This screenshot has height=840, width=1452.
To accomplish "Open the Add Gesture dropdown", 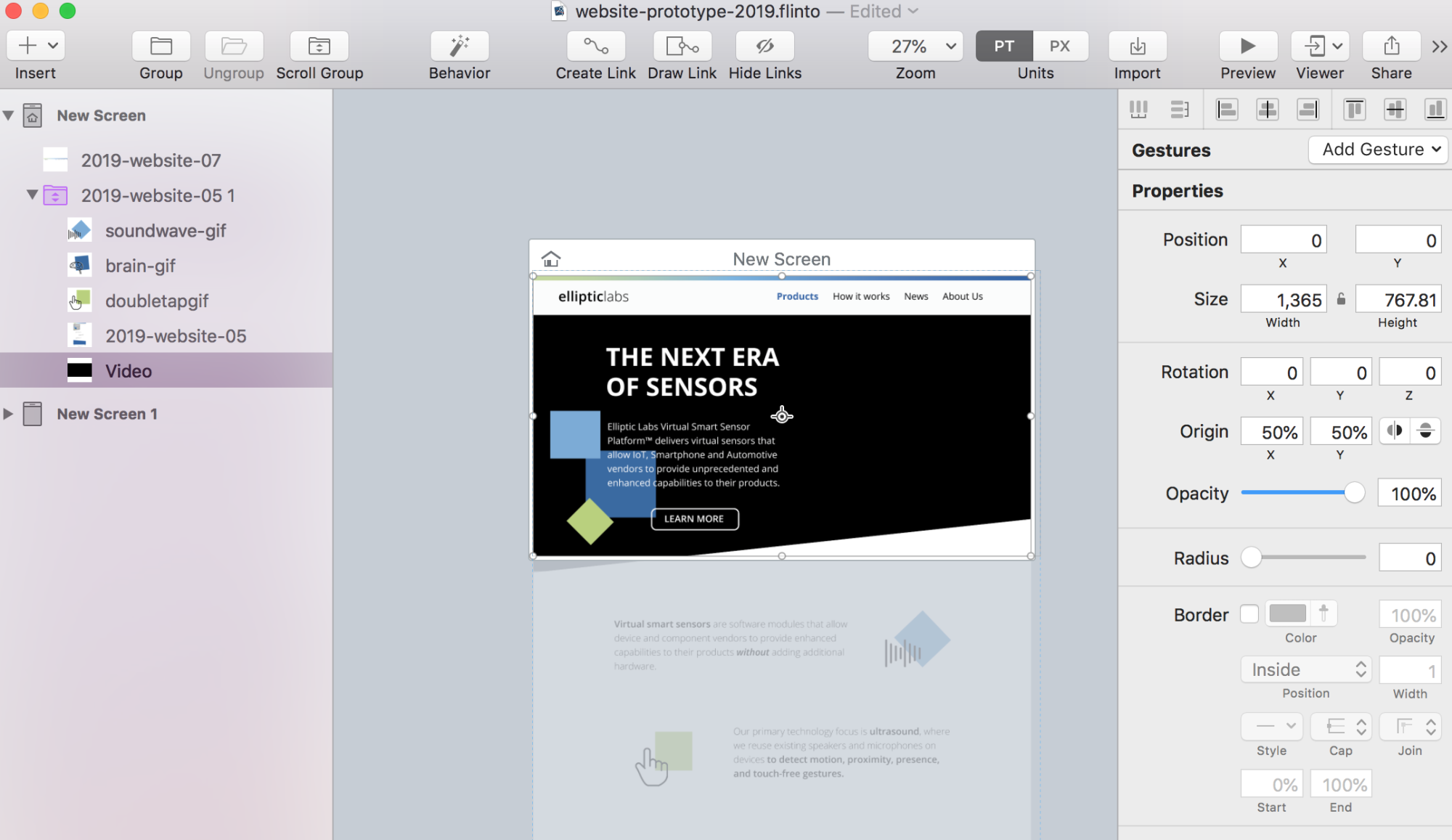I will point(1378,150).
